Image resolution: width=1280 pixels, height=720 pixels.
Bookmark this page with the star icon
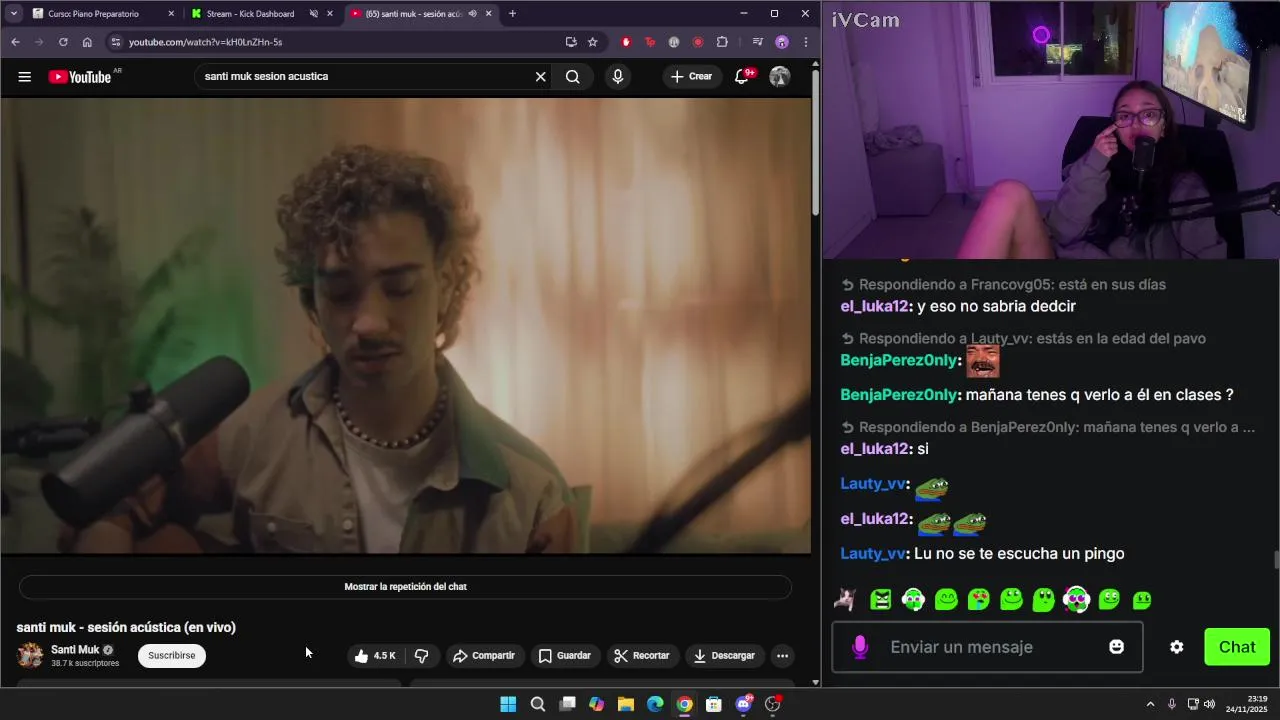593,42
